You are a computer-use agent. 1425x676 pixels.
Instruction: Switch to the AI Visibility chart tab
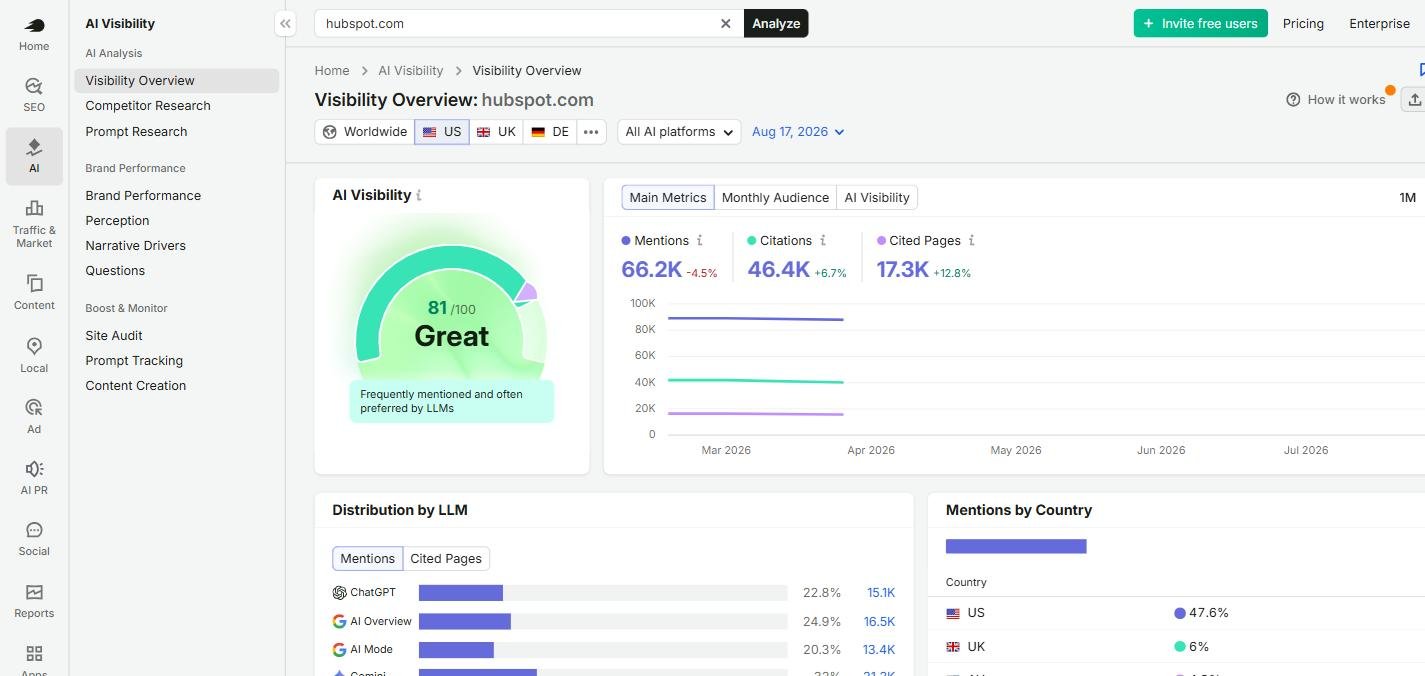(x=877, y=197)
